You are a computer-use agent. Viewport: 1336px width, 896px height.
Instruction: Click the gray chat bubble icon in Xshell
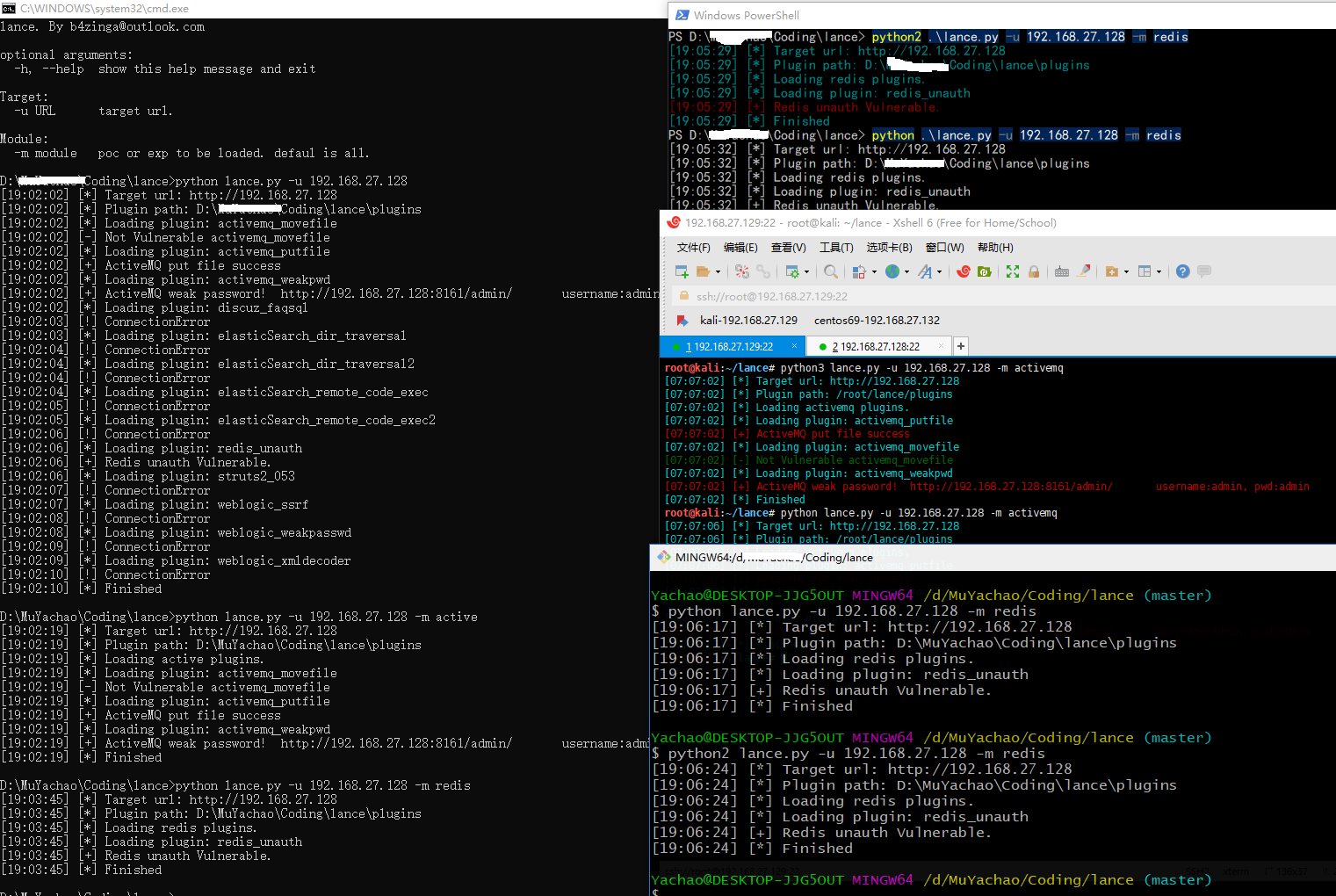tap(1204, 271)
